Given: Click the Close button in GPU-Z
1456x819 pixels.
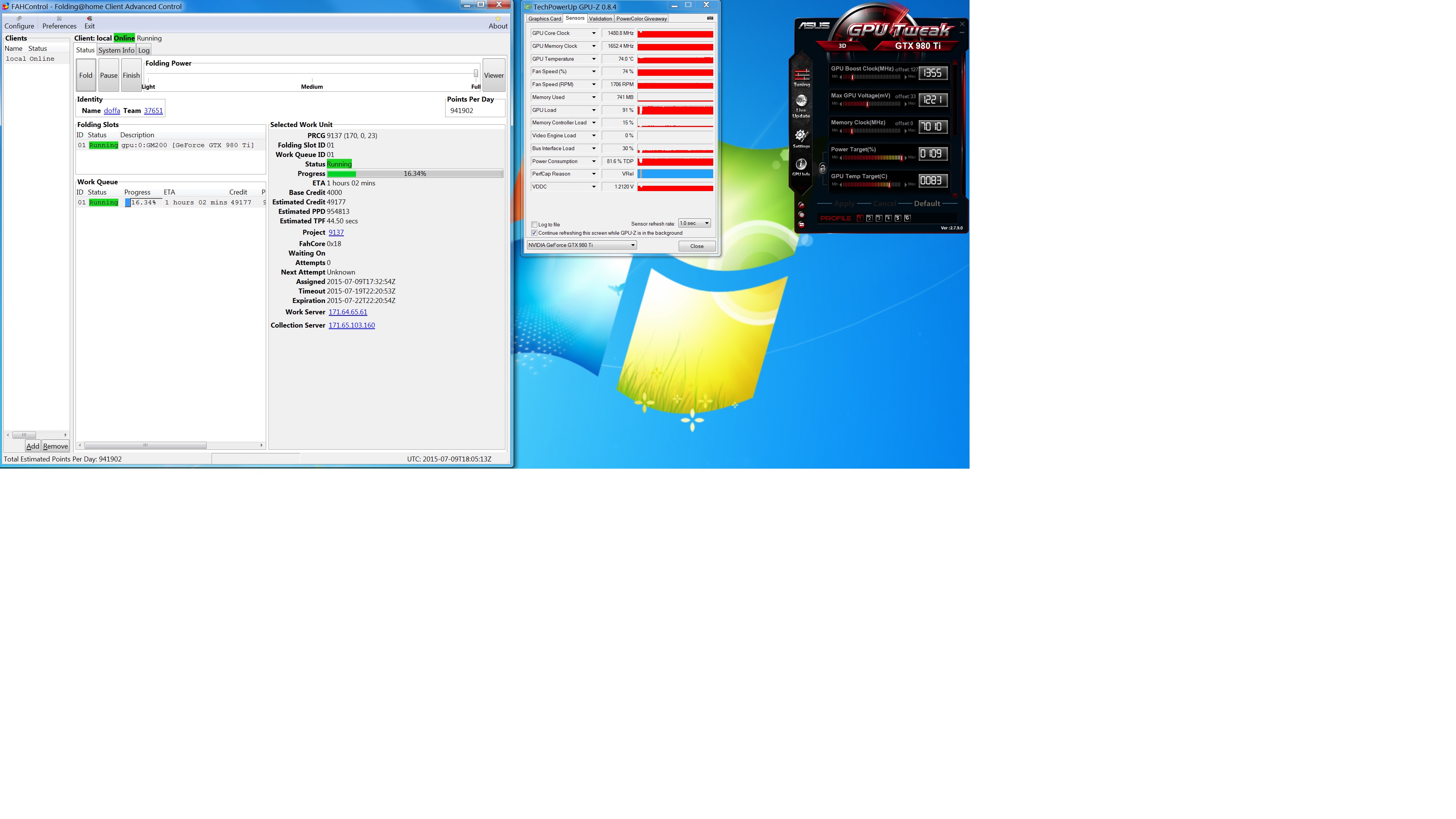Looking at the screenshot, I should (x=697, y=246).
